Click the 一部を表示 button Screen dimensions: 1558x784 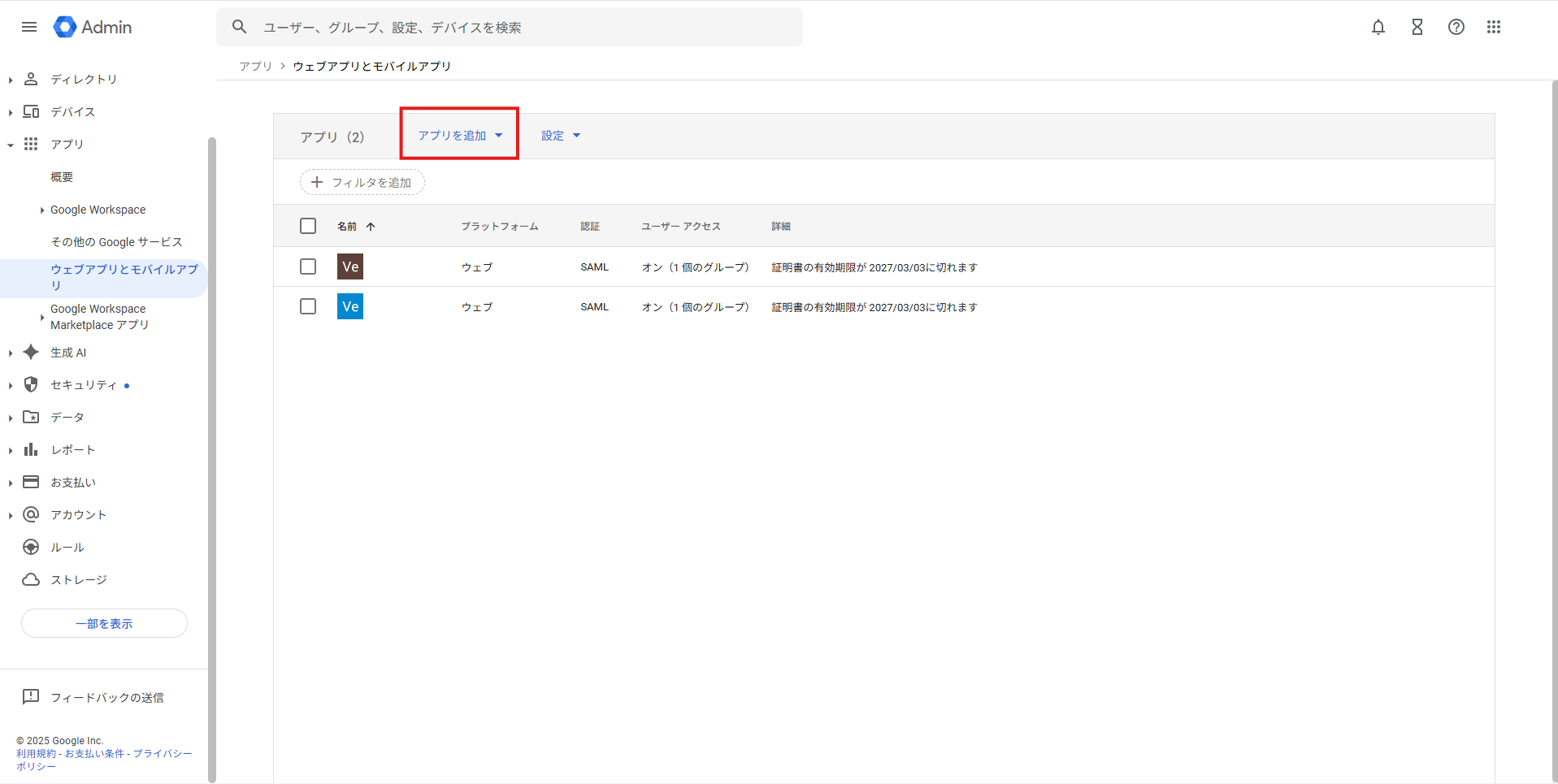point(104,623)
